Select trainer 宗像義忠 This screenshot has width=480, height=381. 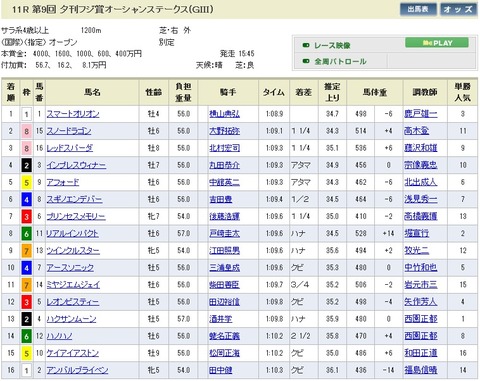pyautogui.click(x=421, y=165)
